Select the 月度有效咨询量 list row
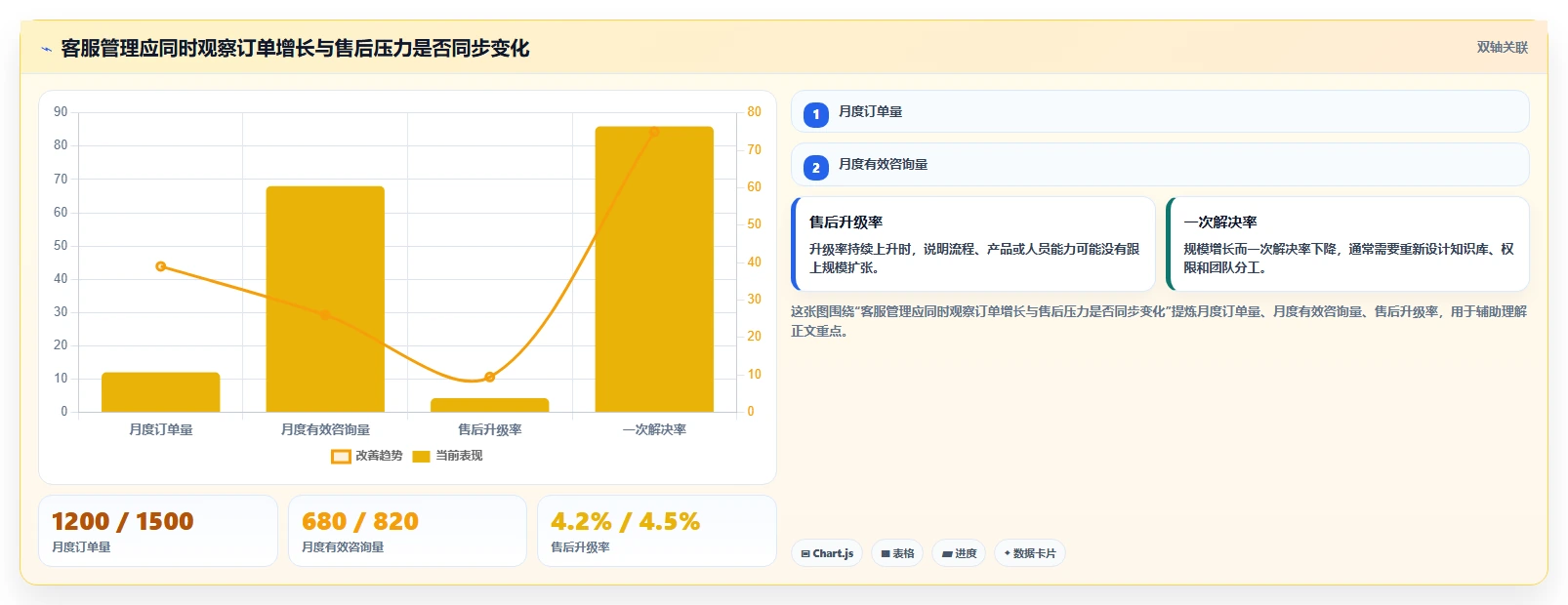 point(1160,164)
